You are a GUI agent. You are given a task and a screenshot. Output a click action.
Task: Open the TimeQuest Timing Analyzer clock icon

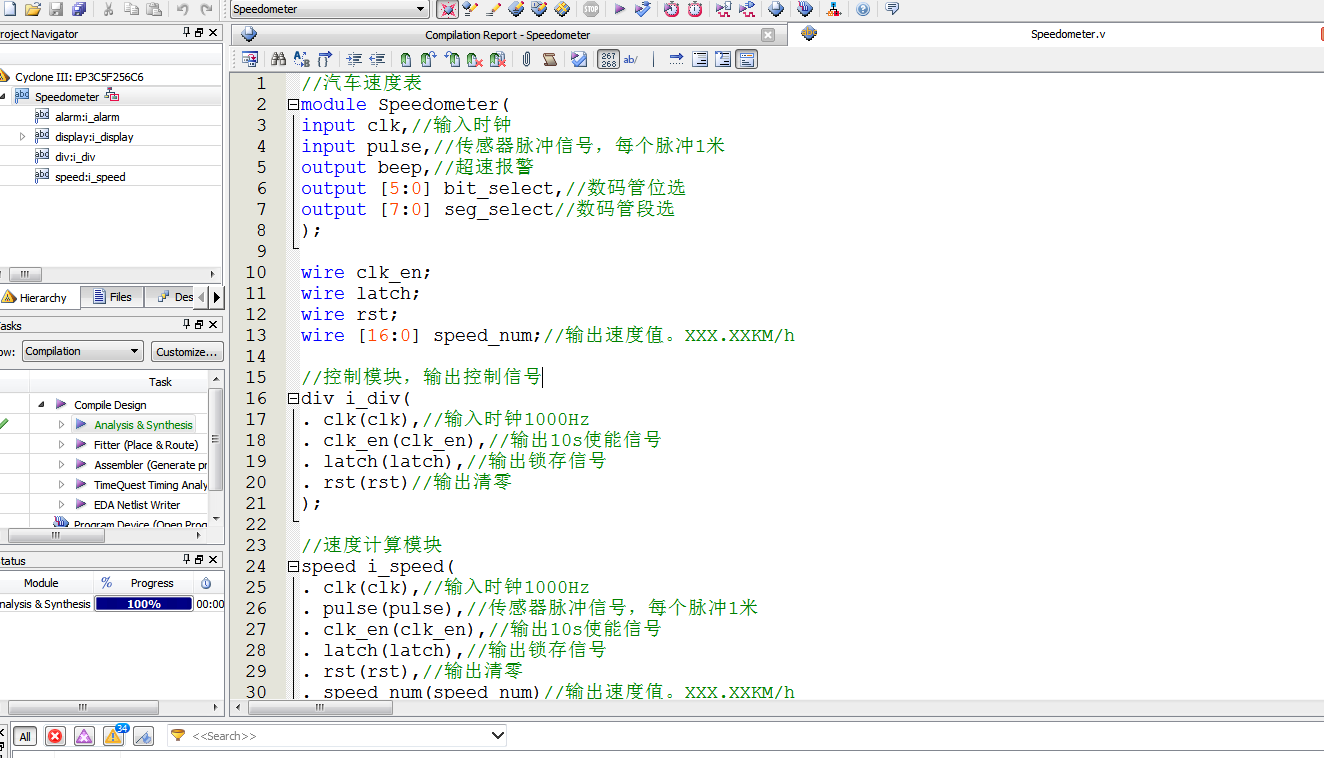(695, 9)
